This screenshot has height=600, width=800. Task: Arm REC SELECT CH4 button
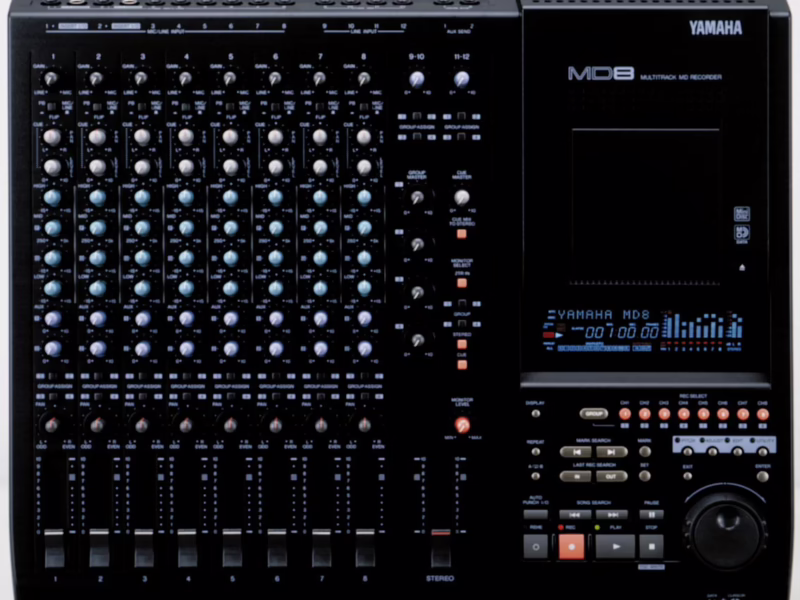coord(684,414)
